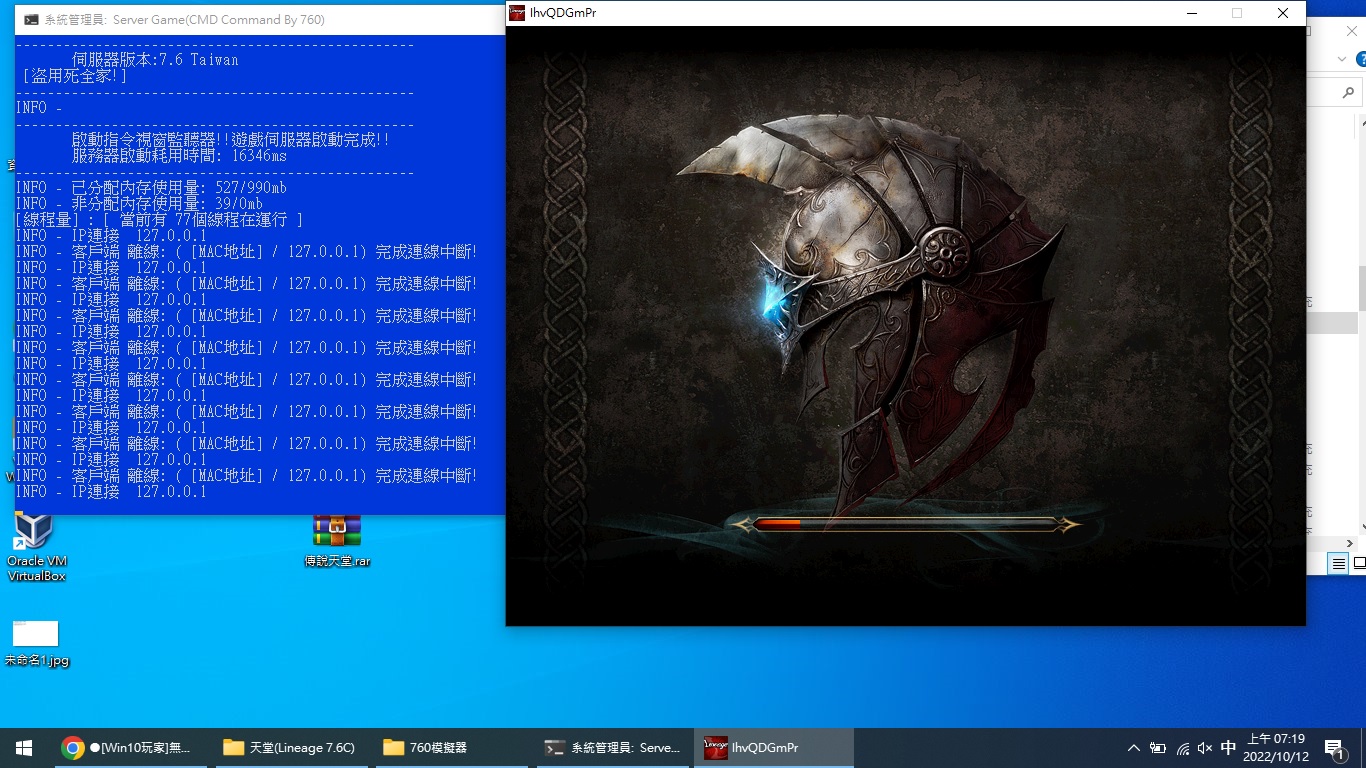This screenshot has height=768, width=1366.
Task: Select the 未命名1.jpg file on the desktop
Action: point(36,644)
